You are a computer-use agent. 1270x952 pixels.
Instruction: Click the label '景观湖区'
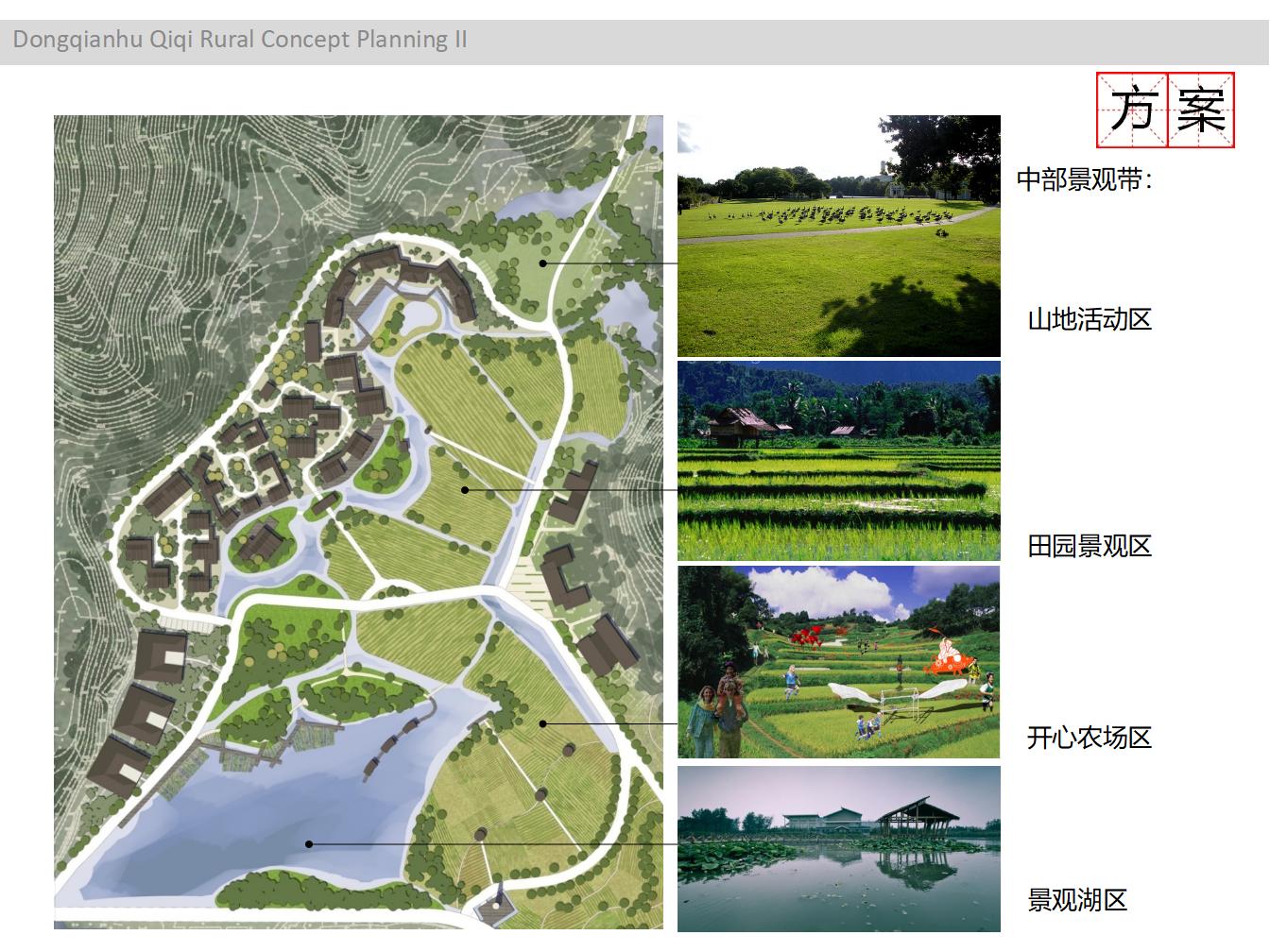1077,900
